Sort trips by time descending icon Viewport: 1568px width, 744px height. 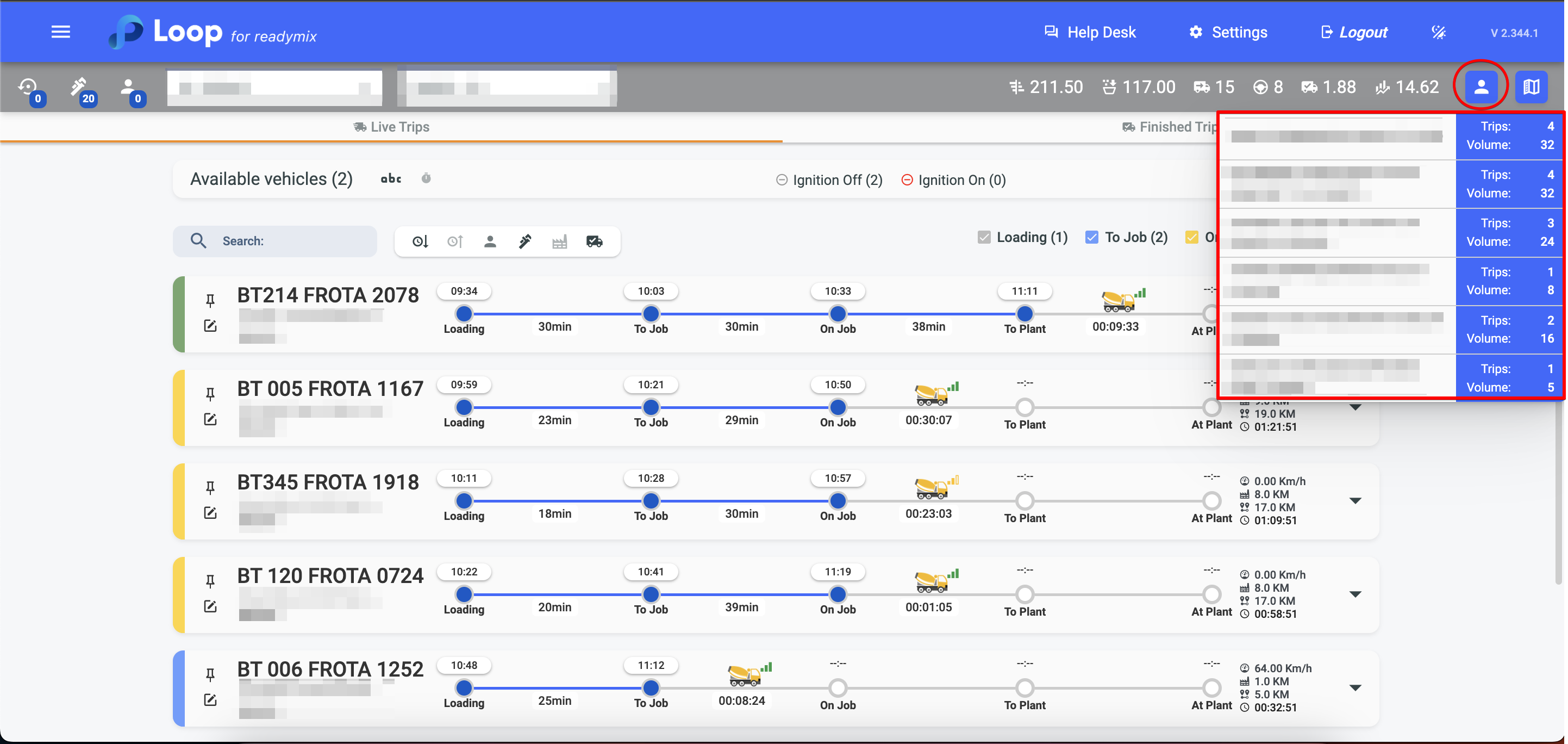pyautogui.click(x=420, y=241)
